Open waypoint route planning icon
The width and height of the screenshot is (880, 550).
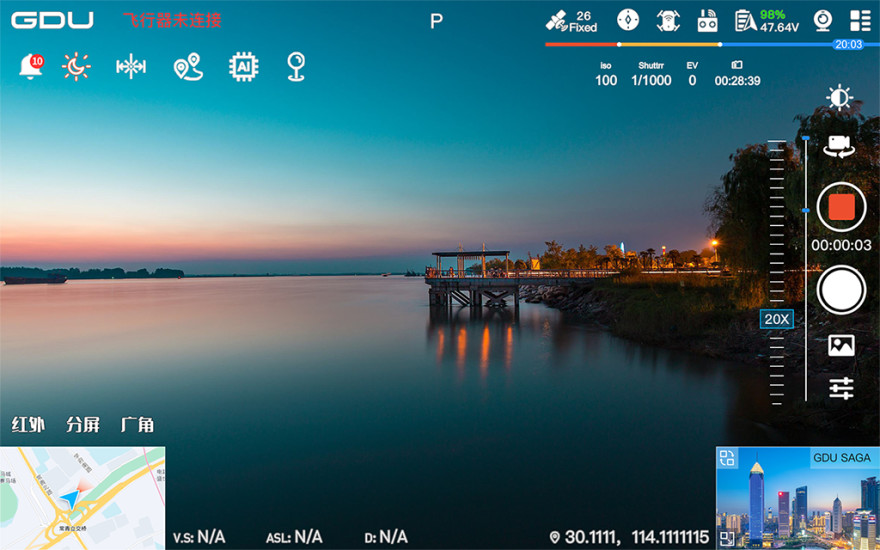pyautogui.click(x=188, y=67)
